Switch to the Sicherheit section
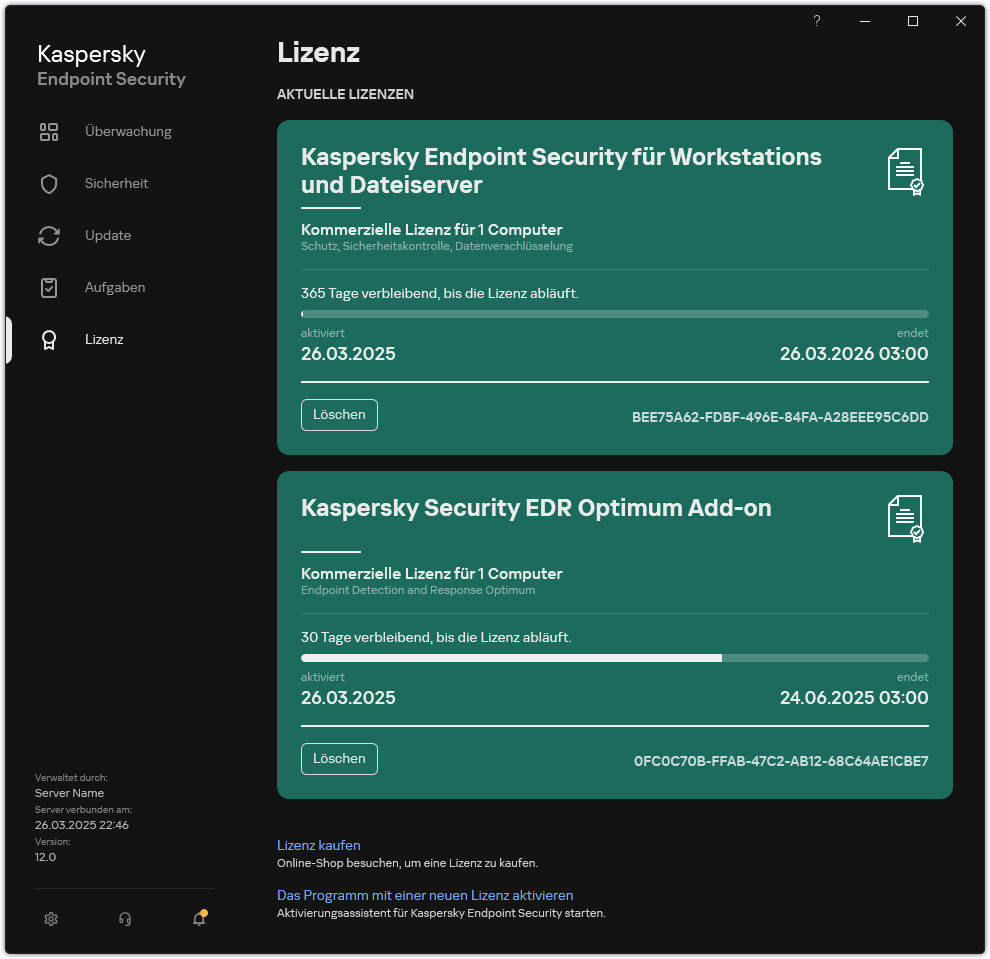 click(x=116, y=184)
